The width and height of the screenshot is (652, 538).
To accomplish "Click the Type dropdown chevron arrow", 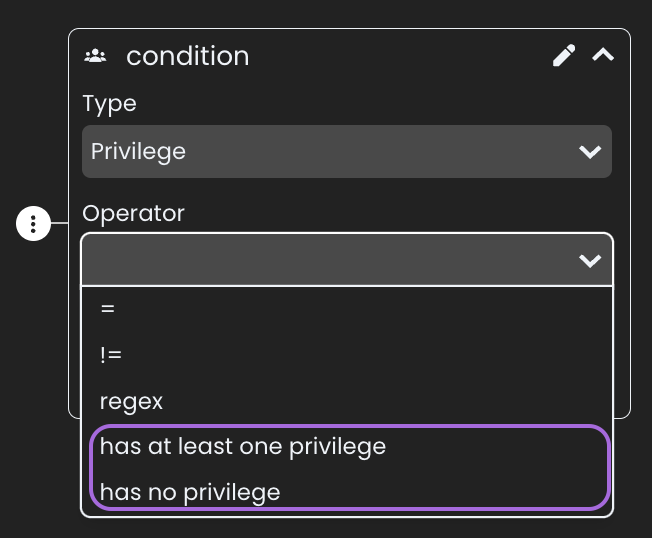I will 590,152.
